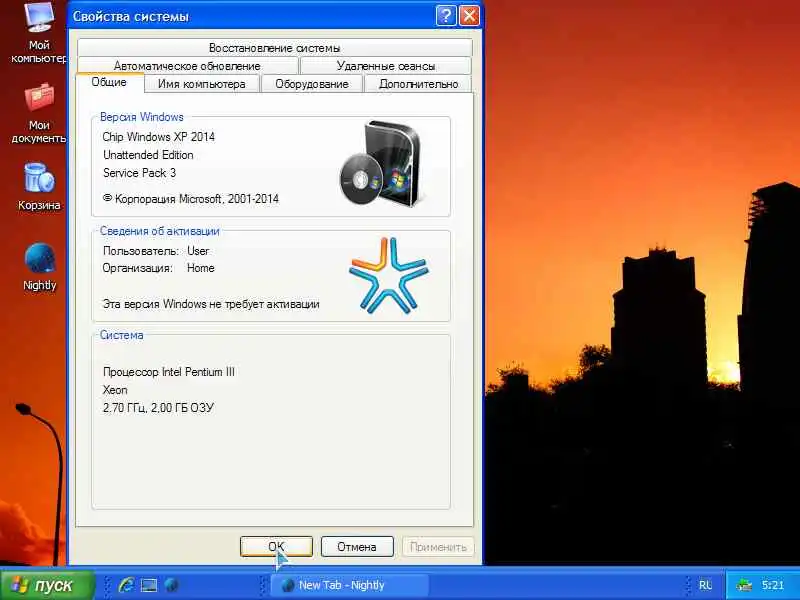Image resolution: width=800 pixels, height=600 pixels.
Task: Click Организация: Home line
Action: pyautogui.click(x=158, y=268)
